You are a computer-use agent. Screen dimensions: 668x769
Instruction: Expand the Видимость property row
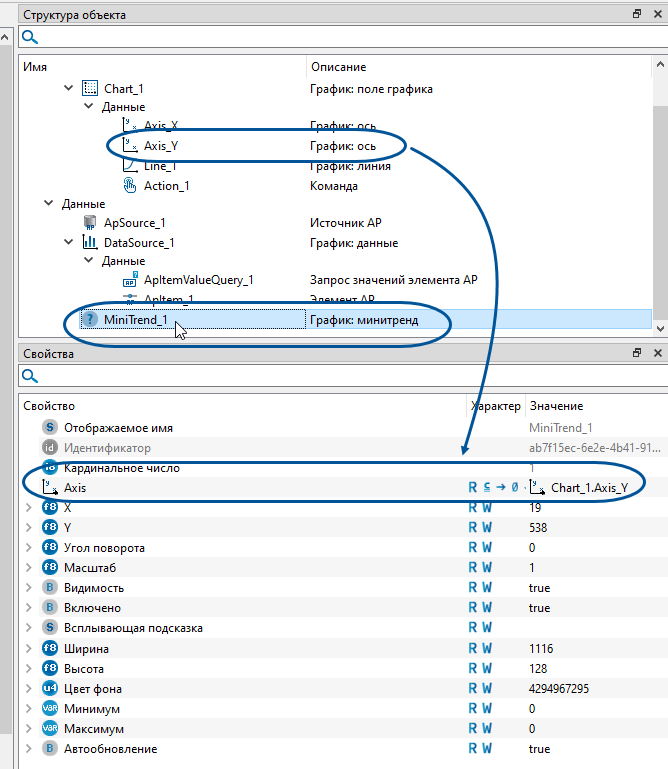(28, 588)
